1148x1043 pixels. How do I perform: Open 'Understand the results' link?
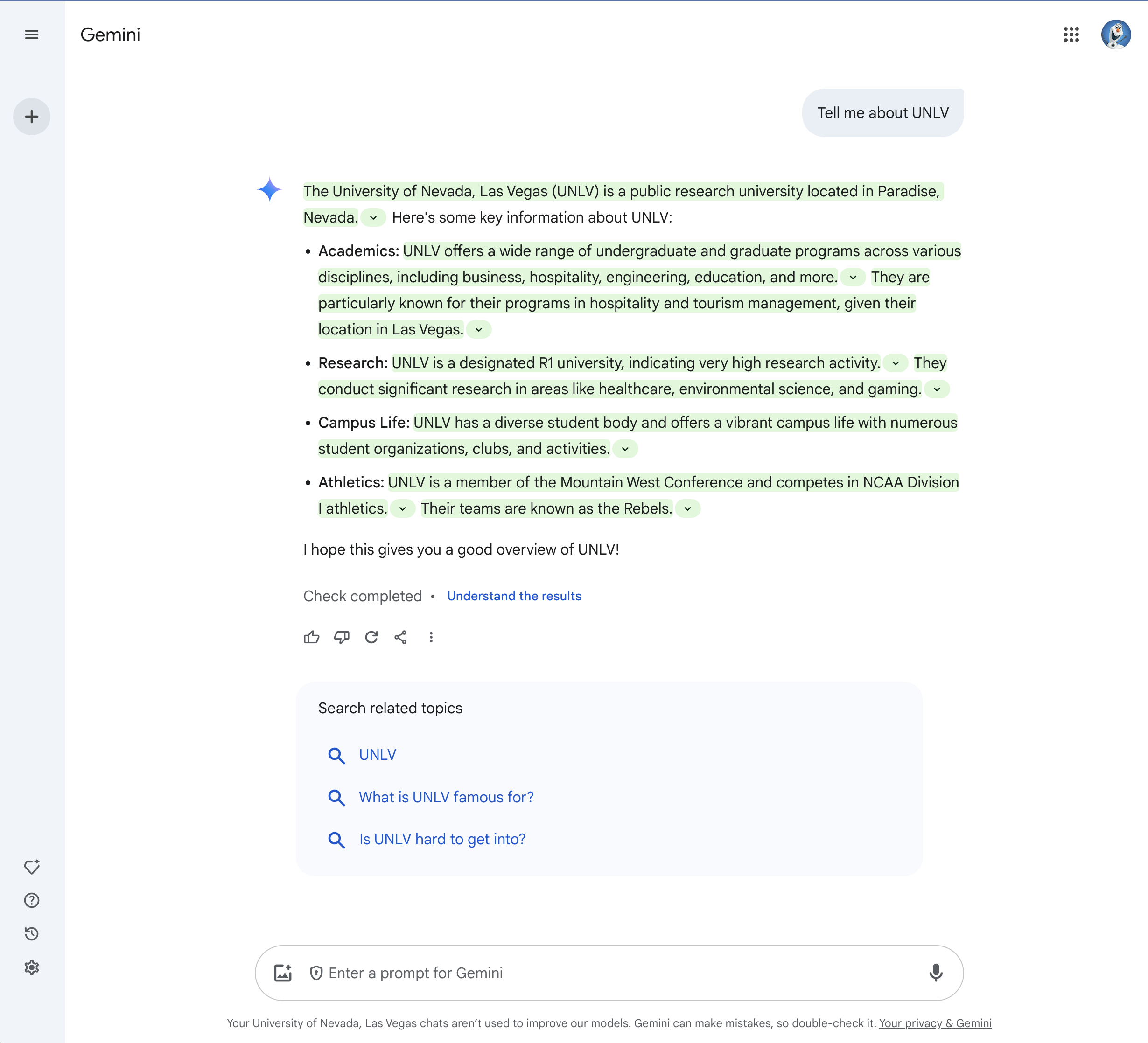coord(514,596)
